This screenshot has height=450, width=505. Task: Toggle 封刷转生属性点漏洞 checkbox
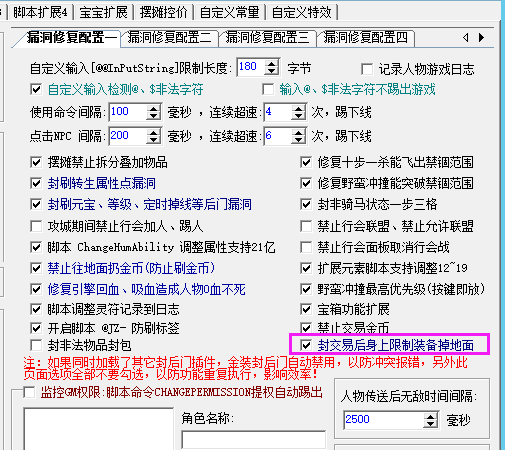click(x=36, y=183)
